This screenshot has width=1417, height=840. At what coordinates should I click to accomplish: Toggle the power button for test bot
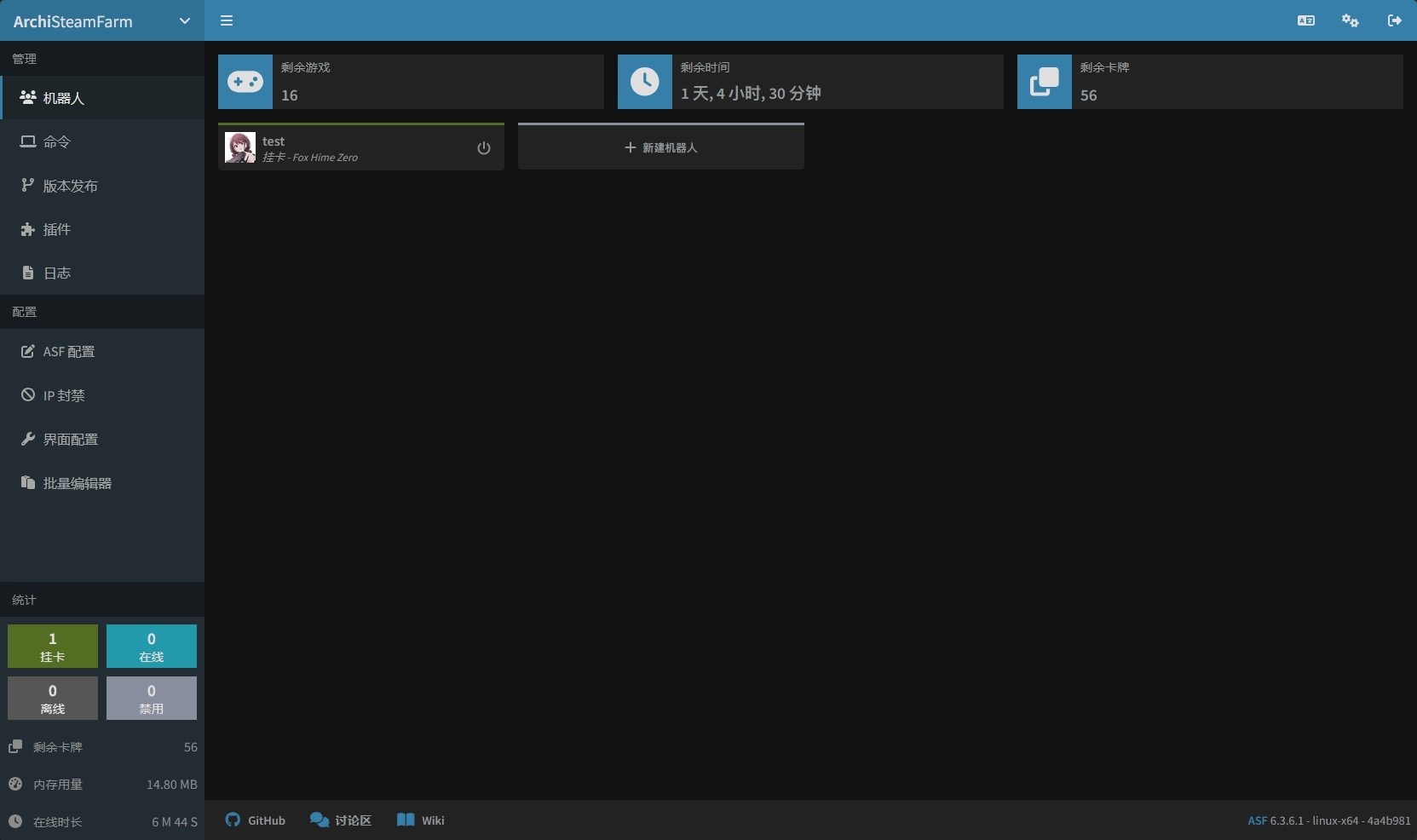pos(484,148)
